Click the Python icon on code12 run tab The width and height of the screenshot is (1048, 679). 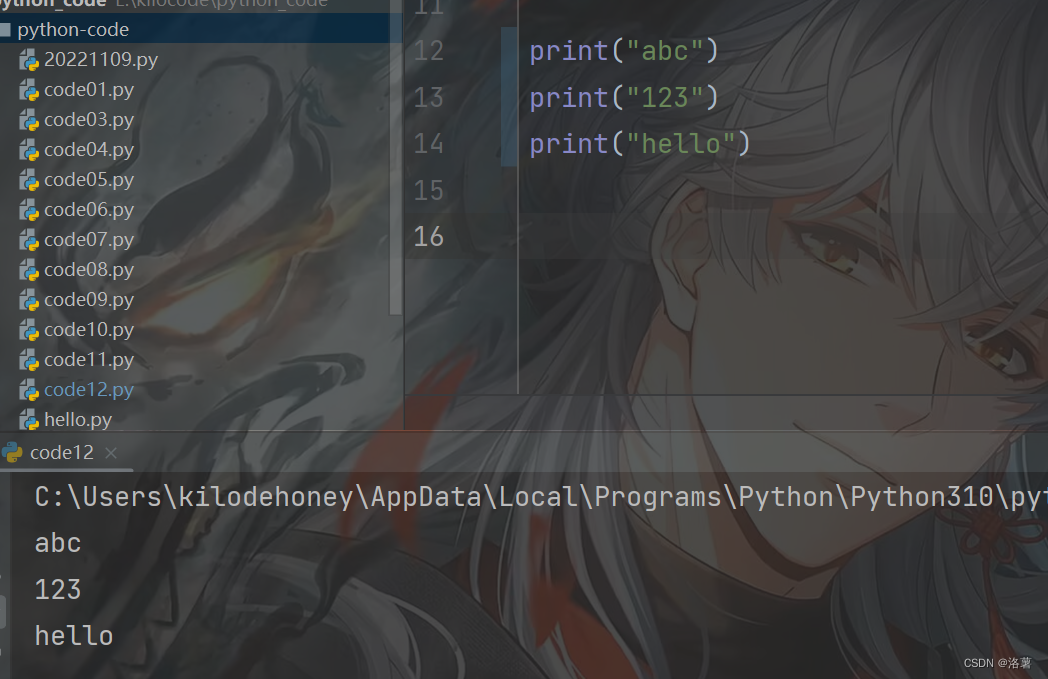[12, 452]
